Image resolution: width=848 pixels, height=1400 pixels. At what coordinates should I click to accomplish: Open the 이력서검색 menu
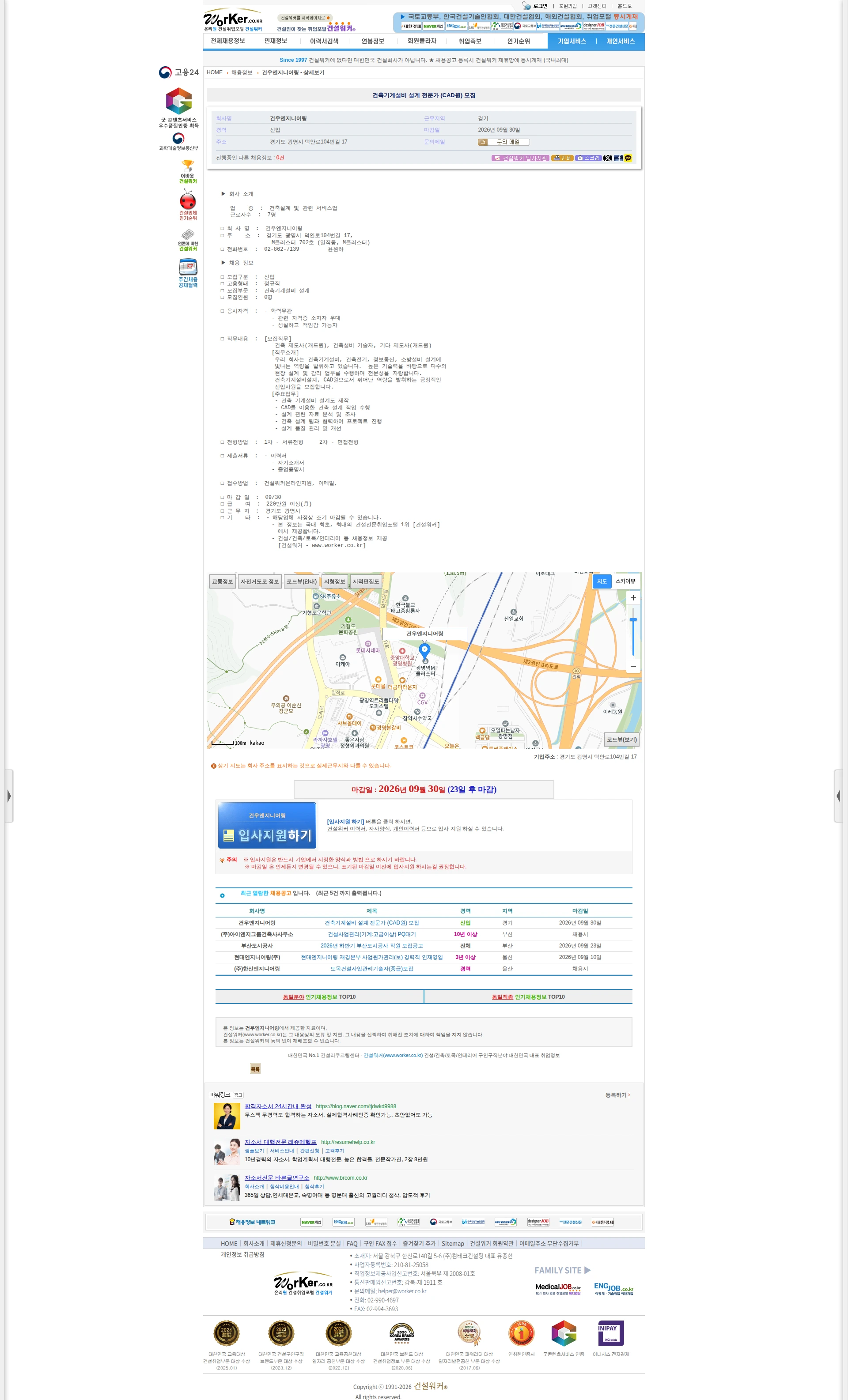tap(324, 41)
